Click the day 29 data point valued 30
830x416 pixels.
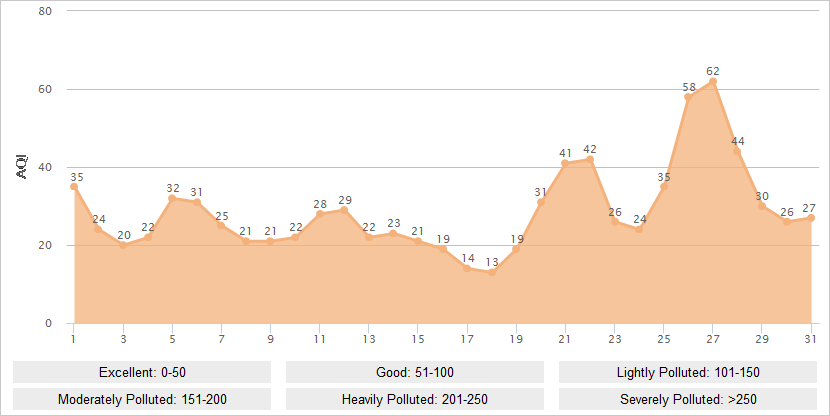[x=762, y=206]
